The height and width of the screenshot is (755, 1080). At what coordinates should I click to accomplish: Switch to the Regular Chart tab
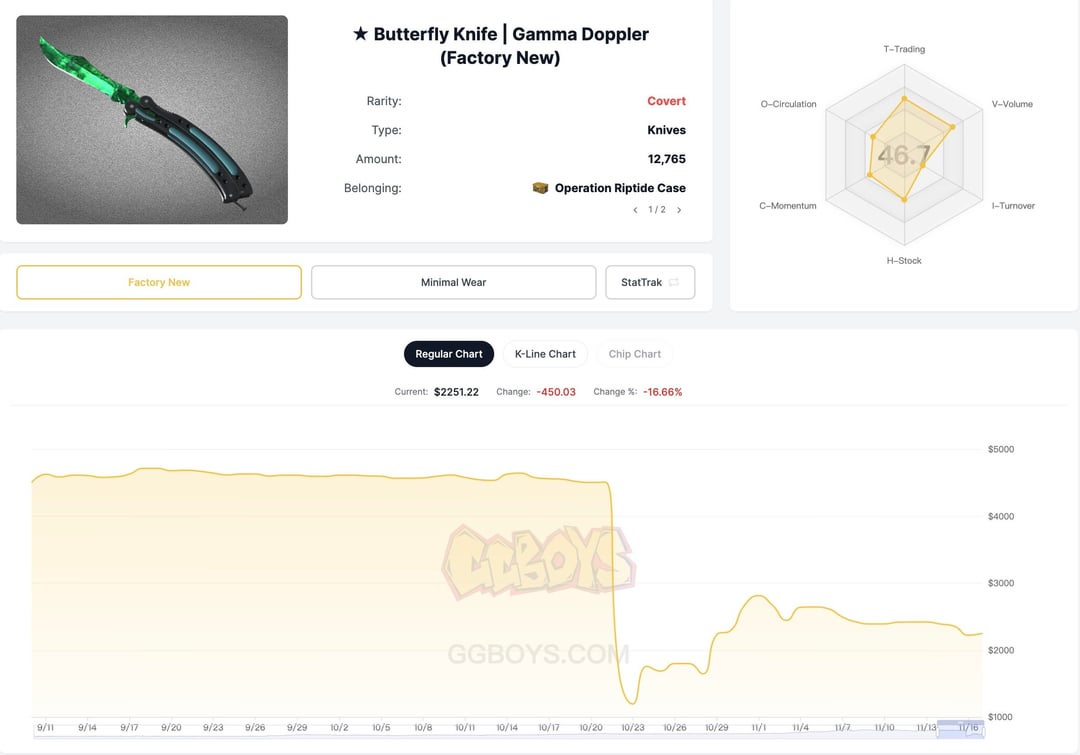(x=448, y=354)
